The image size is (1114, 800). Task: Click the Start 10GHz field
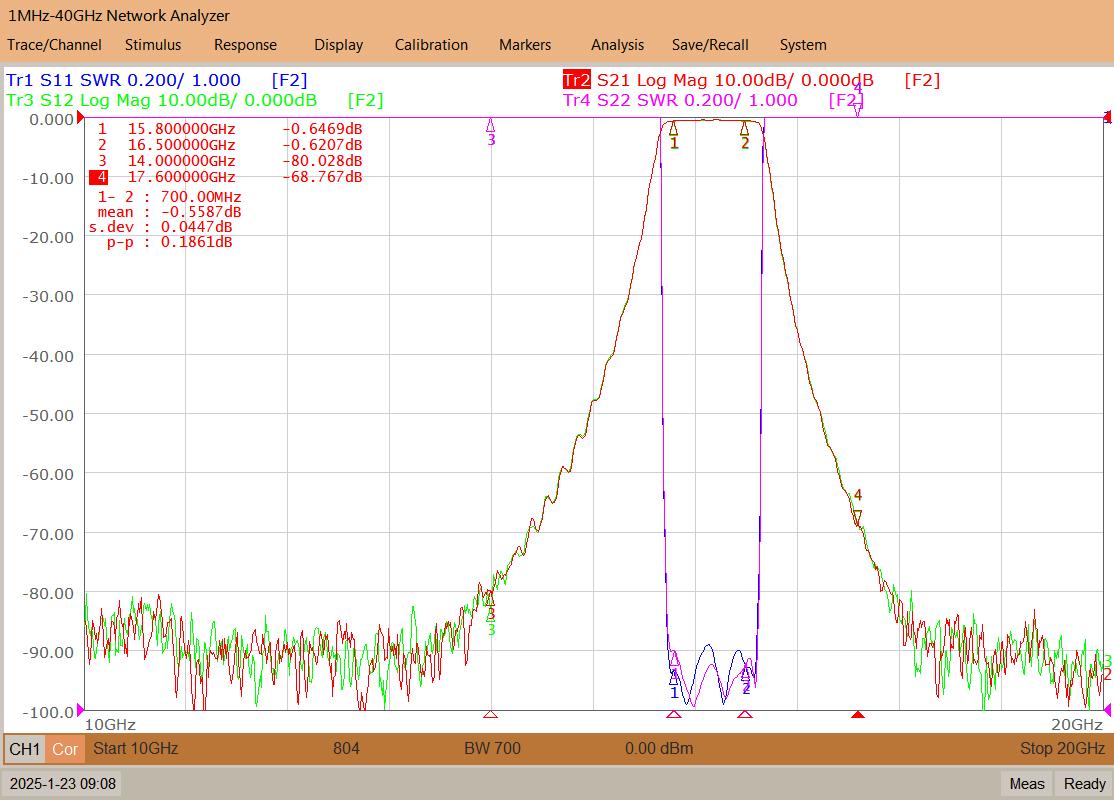(136, 748)
